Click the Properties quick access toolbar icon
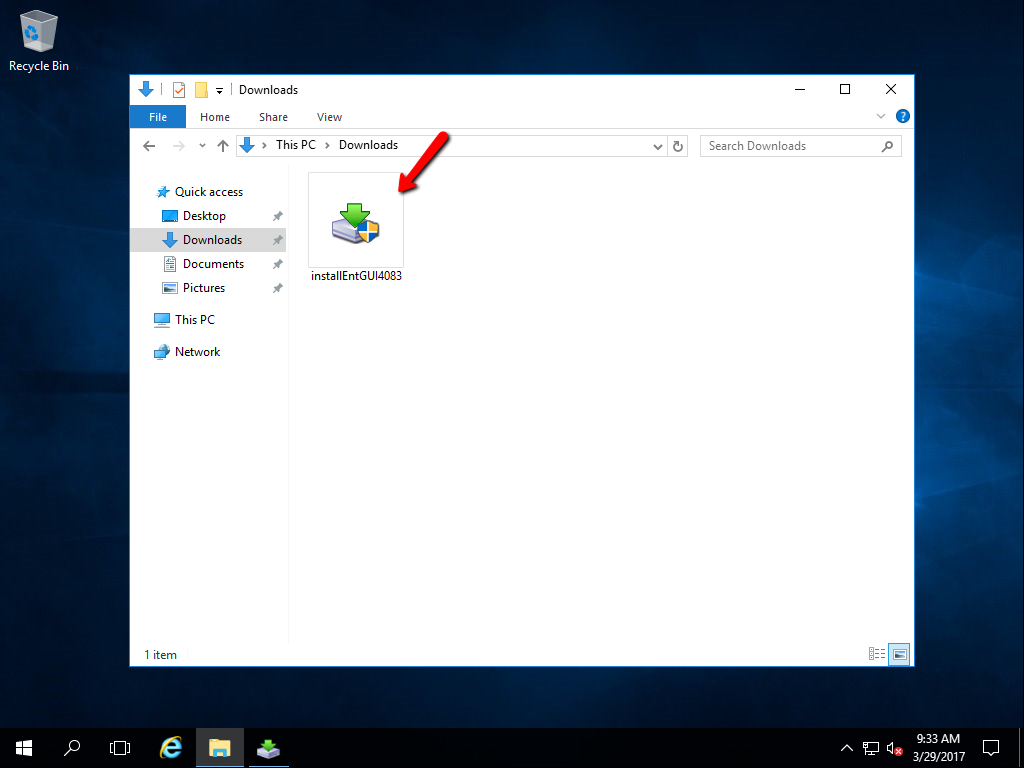Viewport: 1024px width, 768px height. pos(178,90)
